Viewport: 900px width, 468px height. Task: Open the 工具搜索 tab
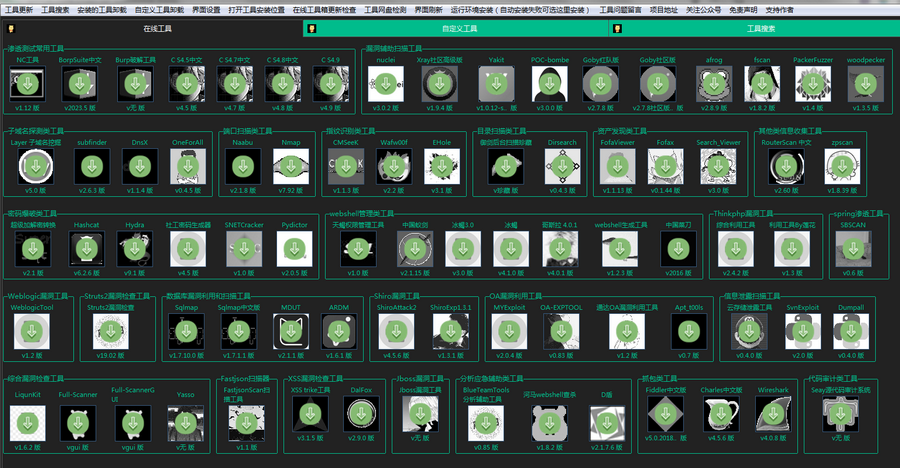click(x=754, y=28)
